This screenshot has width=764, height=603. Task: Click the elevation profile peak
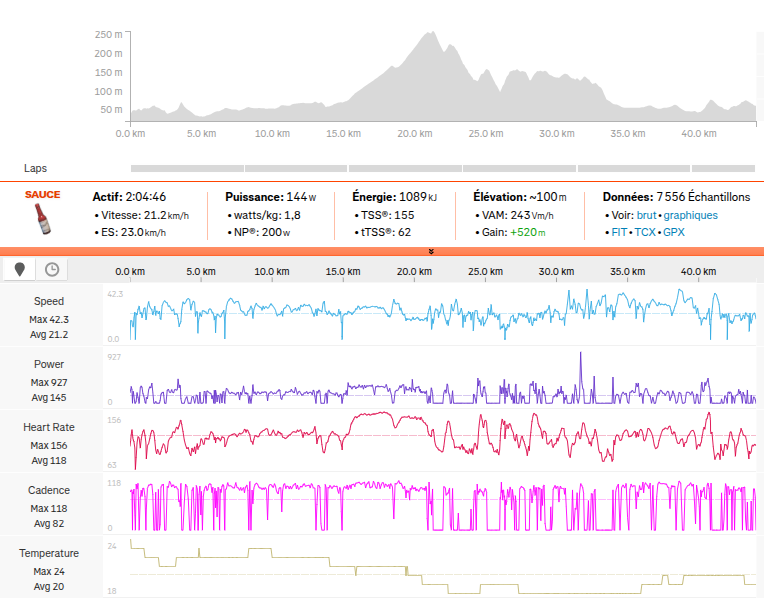pos(432,36)
